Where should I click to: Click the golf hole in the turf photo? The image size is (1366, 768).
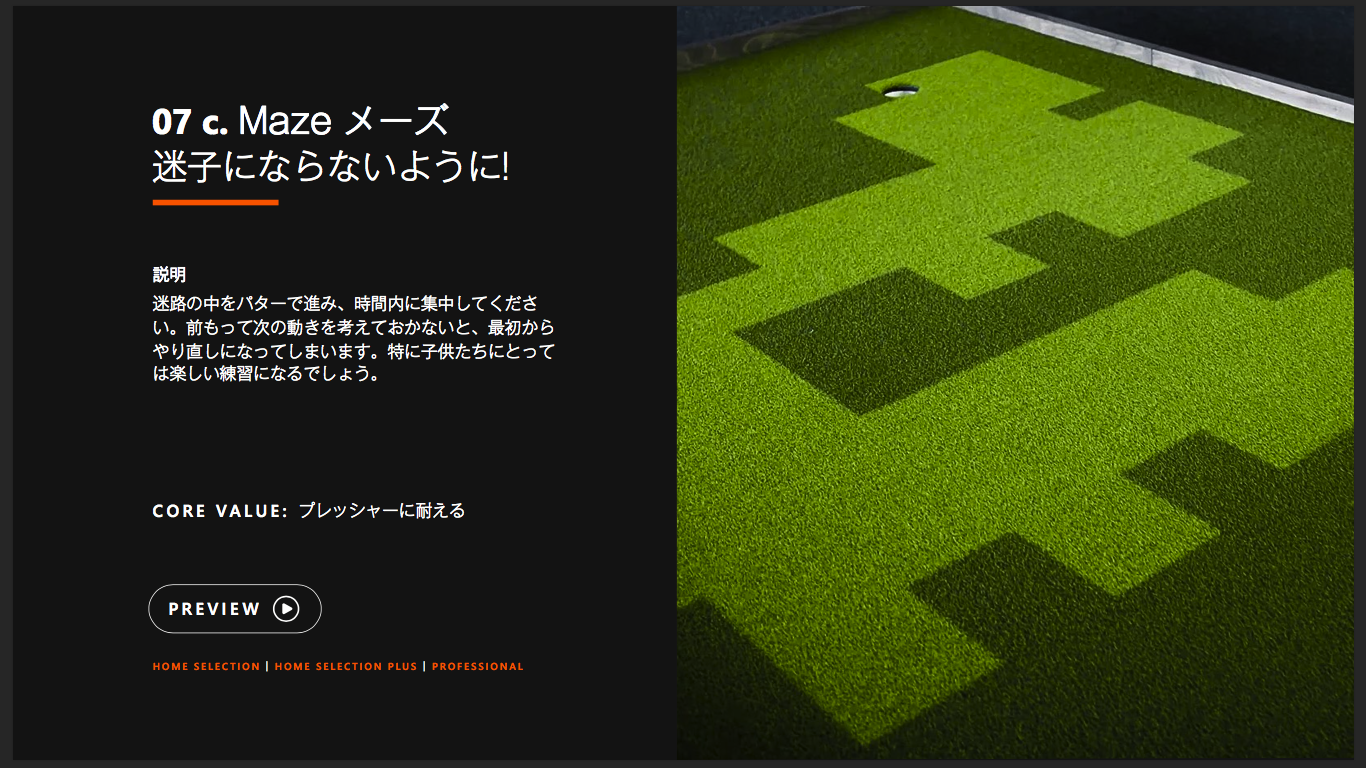point(900,90)
